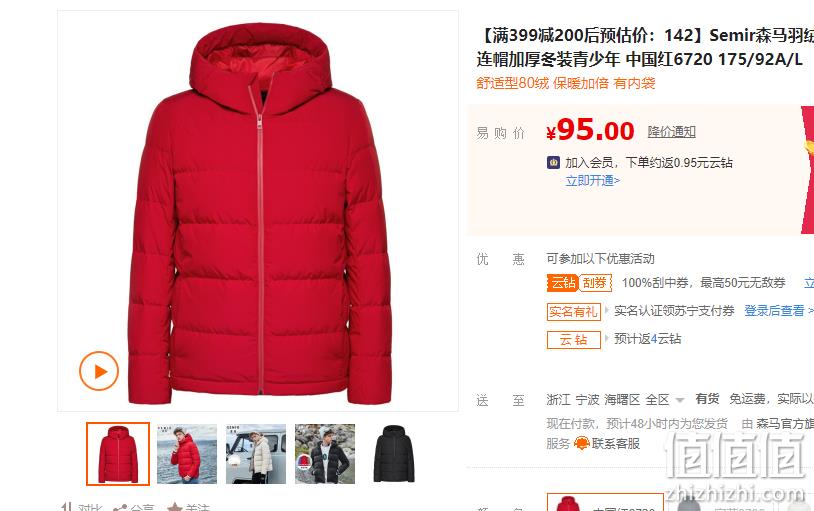Select the red jacket front thumbnail
This screenshot has width=814, height=511.
(x=118, y=454)
